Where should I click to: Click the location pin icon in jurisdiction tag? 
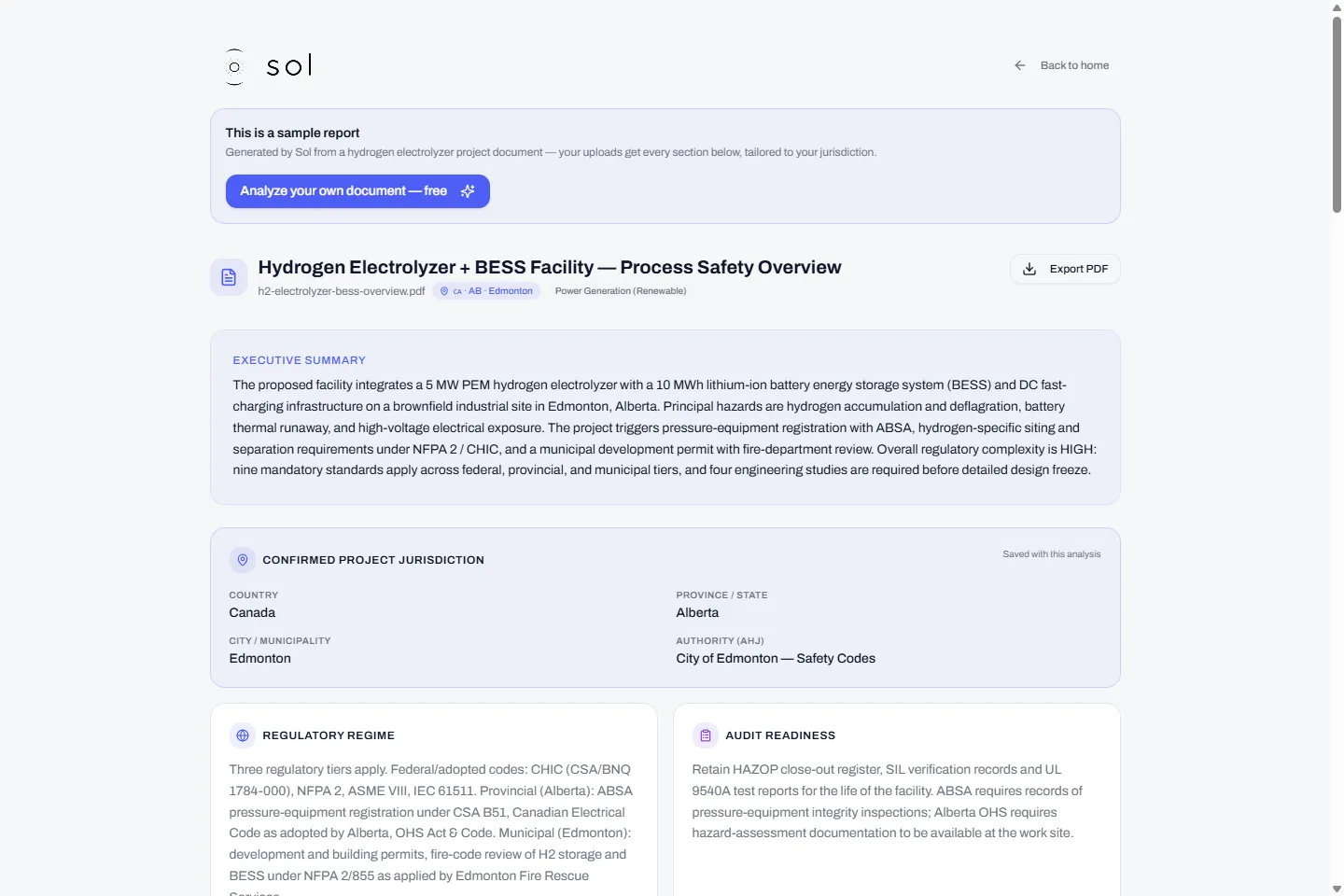[x=444, y=291]
